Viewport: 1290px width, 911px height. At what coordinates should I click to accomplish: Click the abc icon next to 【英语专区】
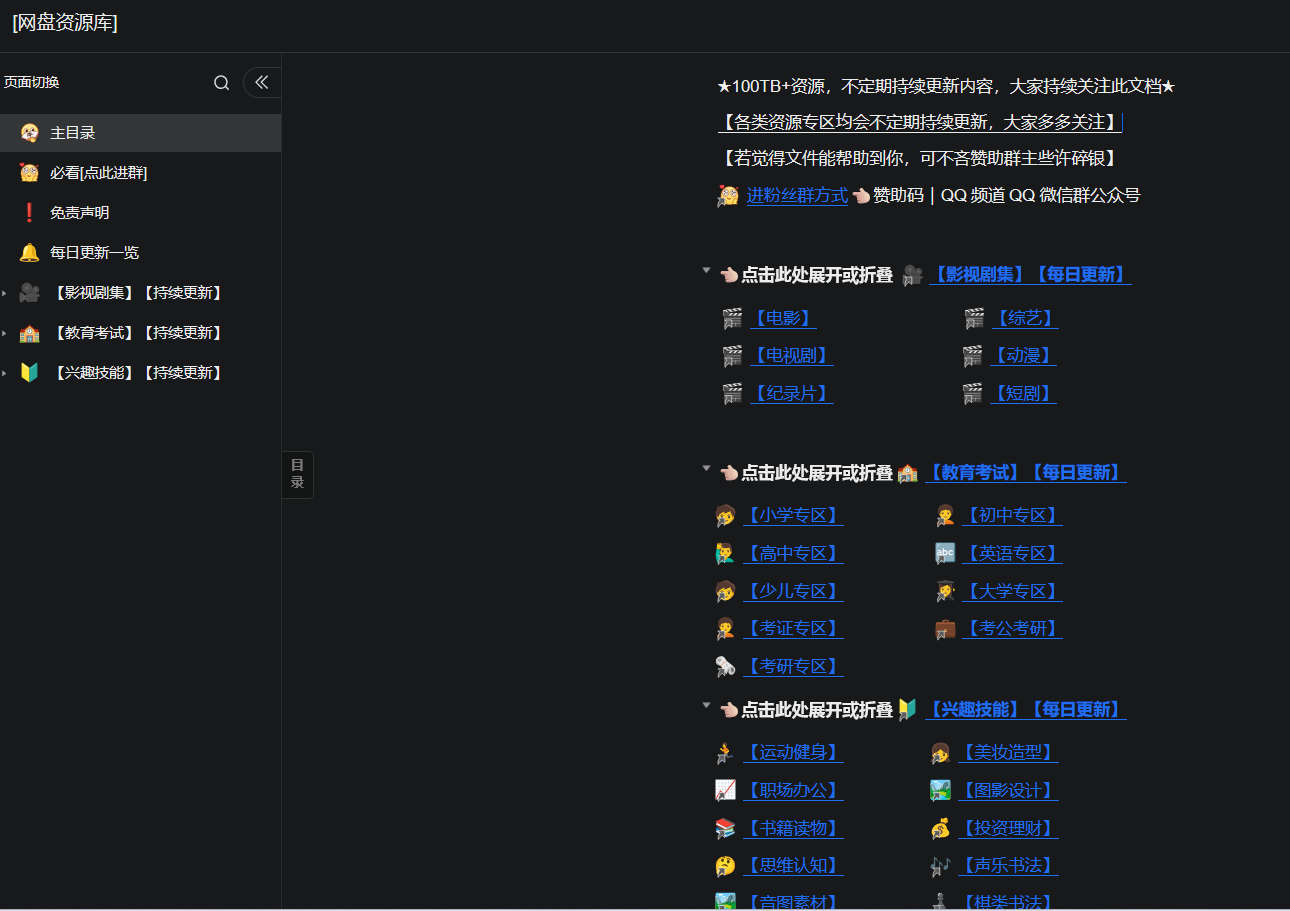click(945, 554)
